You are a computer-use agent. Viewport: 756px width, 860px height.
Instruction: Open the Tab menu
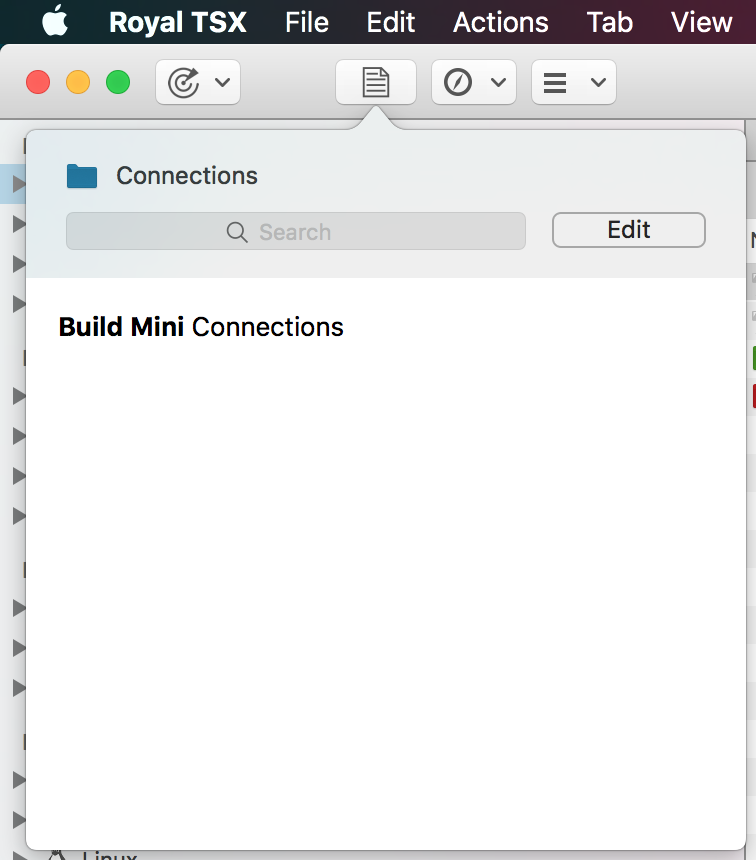609,22
